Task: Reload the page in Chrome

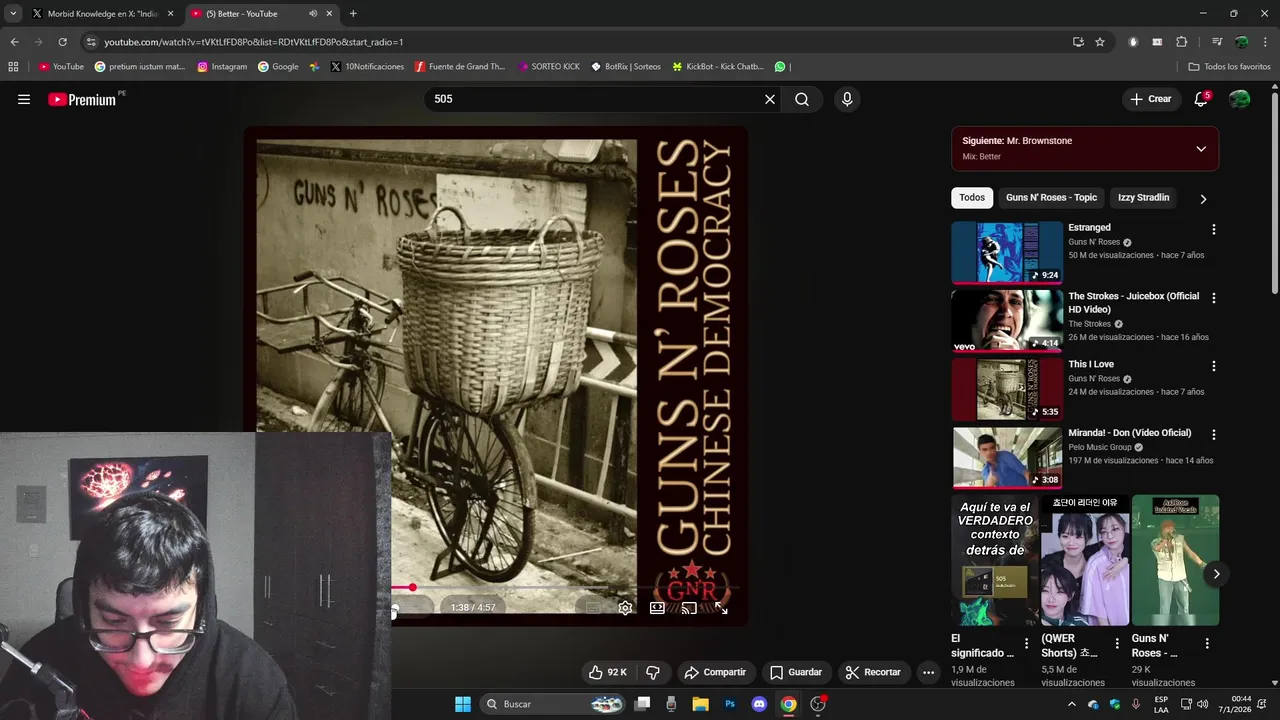Action: 62,42
